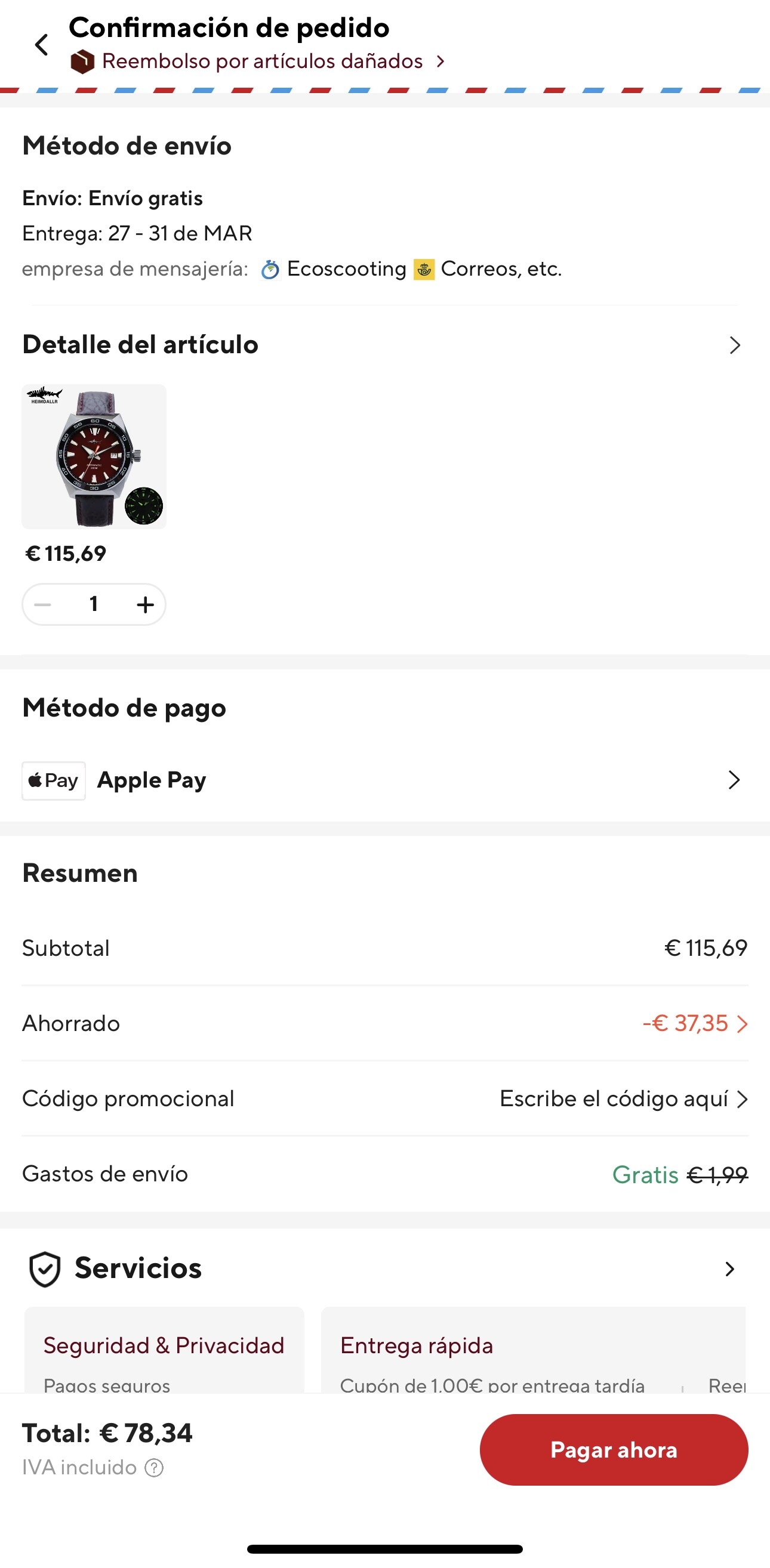770x1568 pixels.
Task: Increase quantity with the plus button
Action: coord(145,604)
